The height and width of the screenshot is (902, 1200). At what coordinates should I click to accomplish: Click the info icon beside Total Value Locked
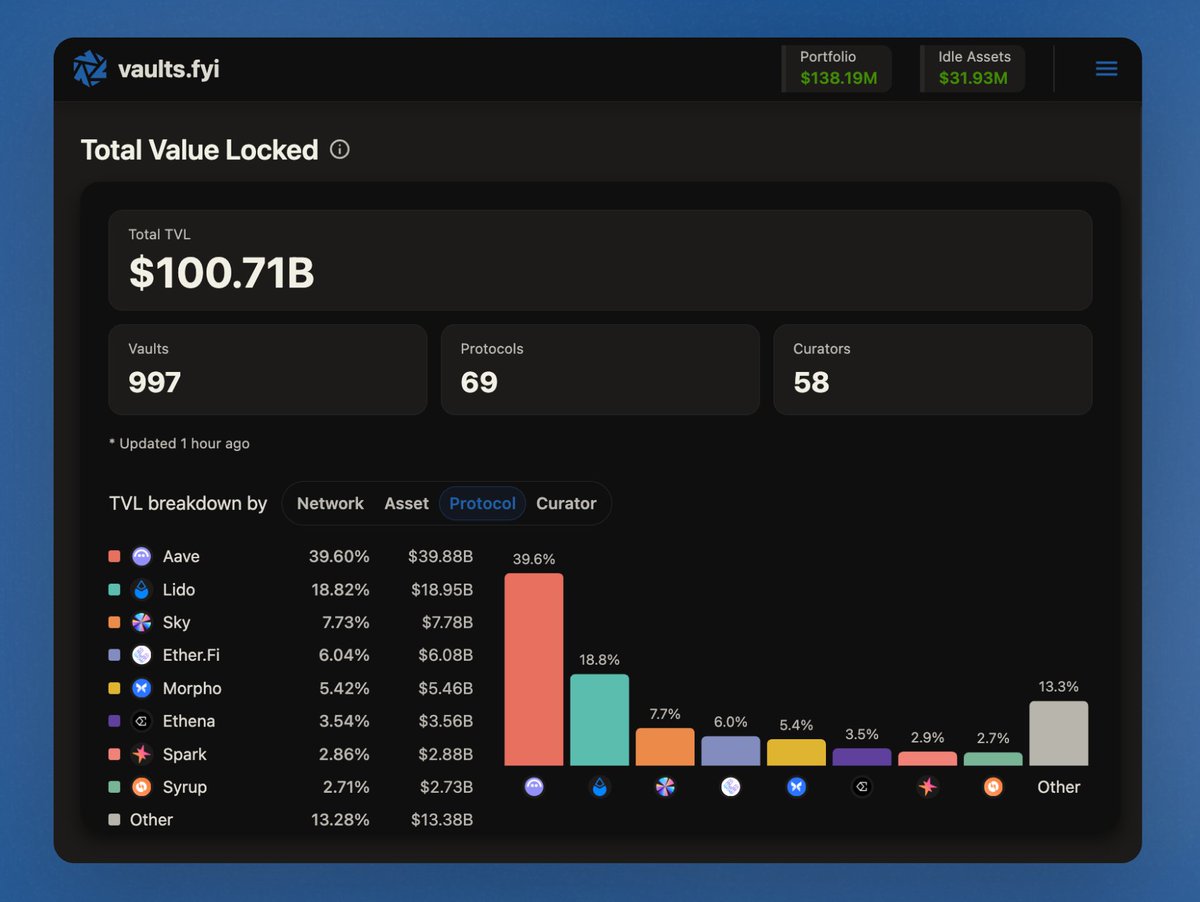point(339,149)
